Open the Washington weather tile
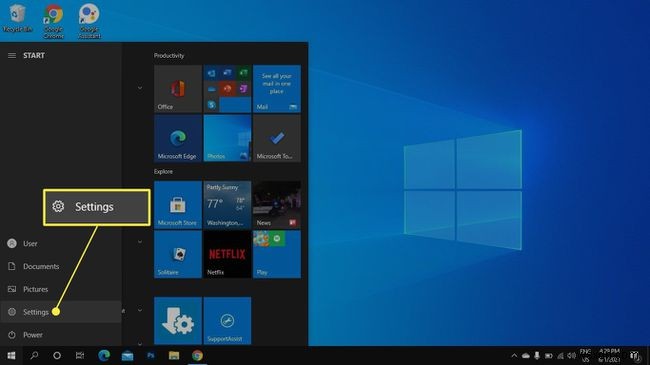This screenshot has height=365, width=650. (227, 205)
